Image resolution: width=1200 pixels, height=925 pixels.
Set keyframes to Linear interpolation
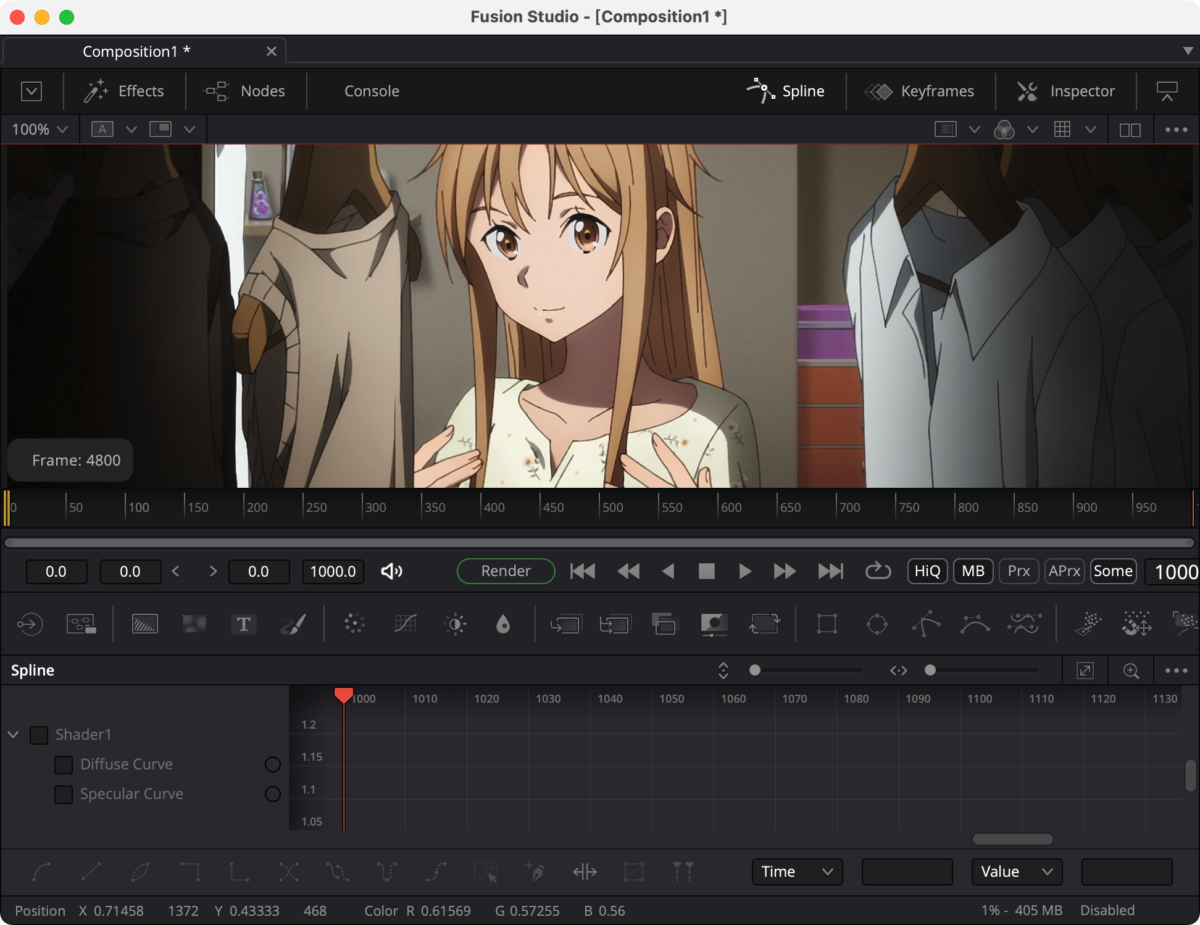(91, 872)
